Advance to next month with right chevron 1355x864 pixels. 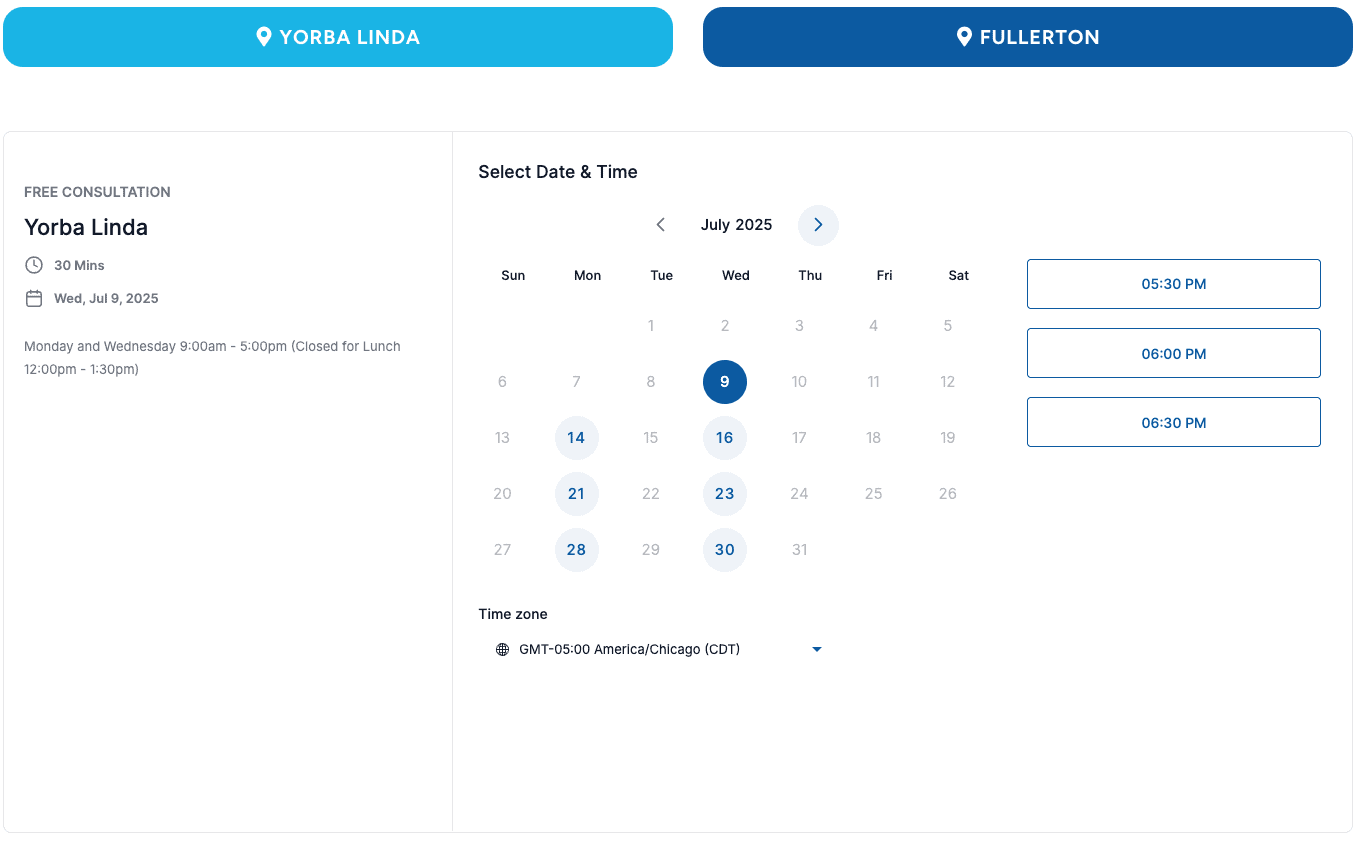(818, 225)
